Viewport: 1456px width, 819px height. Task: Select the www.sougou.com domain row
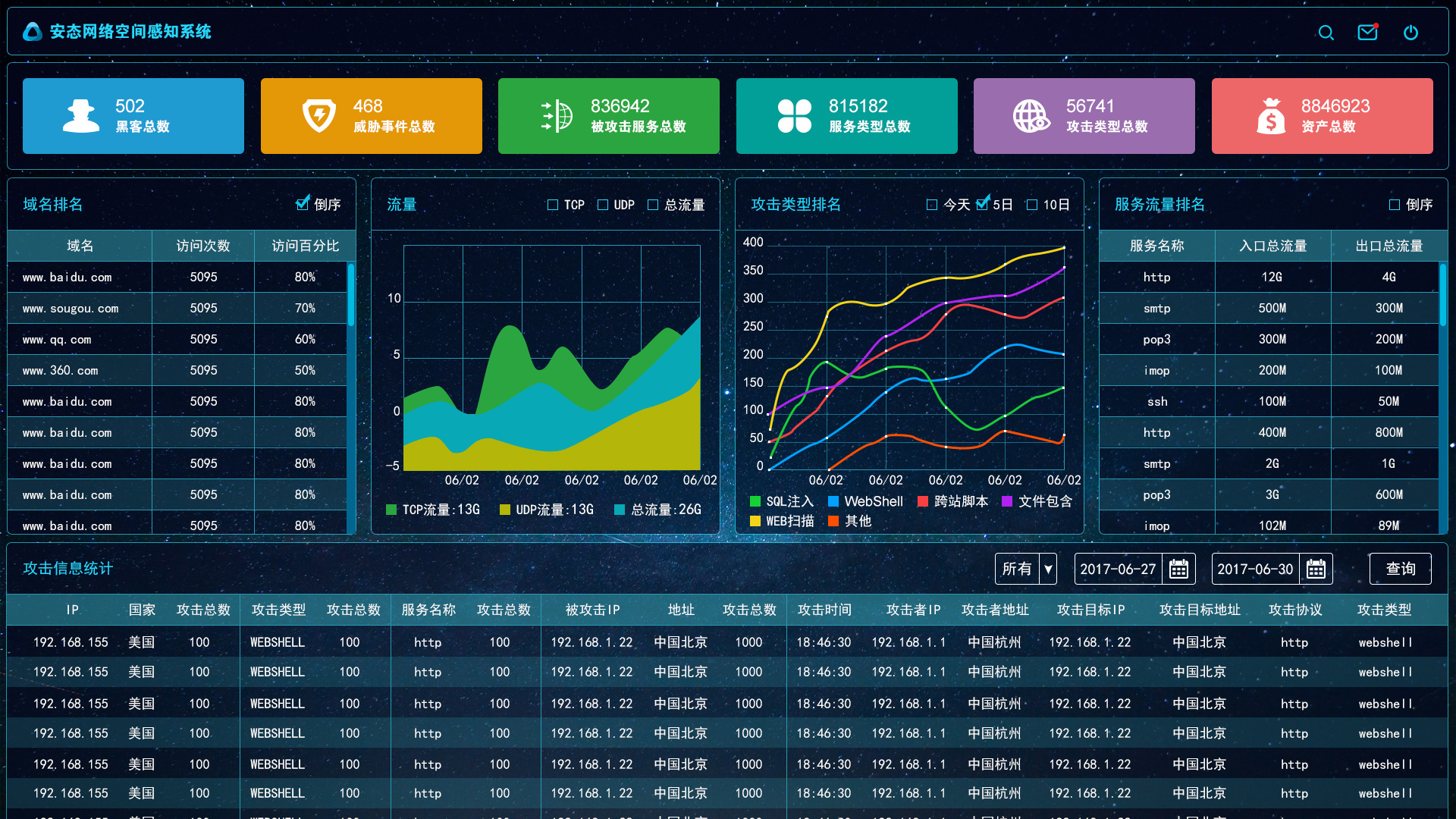(x=177, y=309)
